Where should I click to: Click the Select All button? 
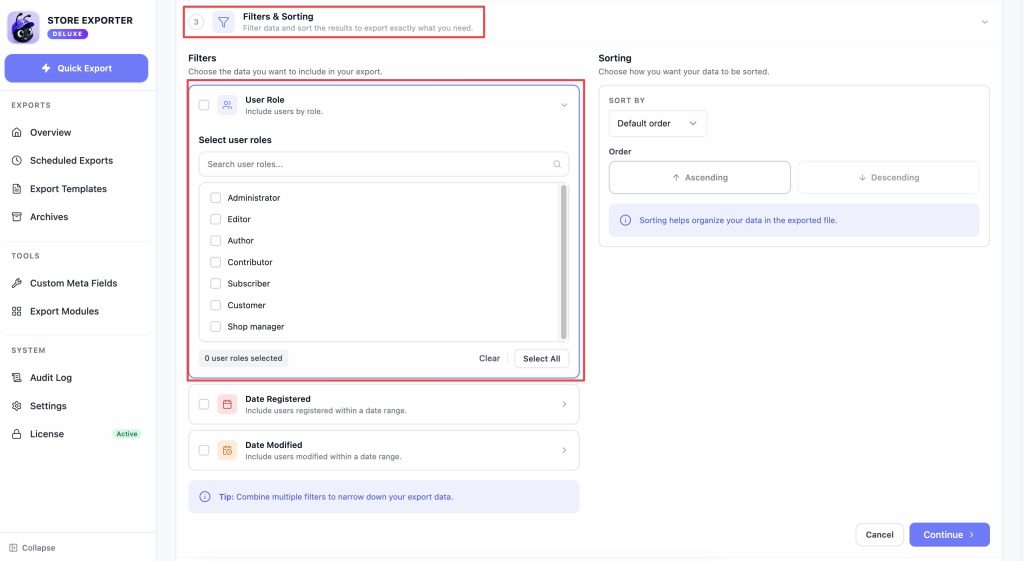[541, 359]
